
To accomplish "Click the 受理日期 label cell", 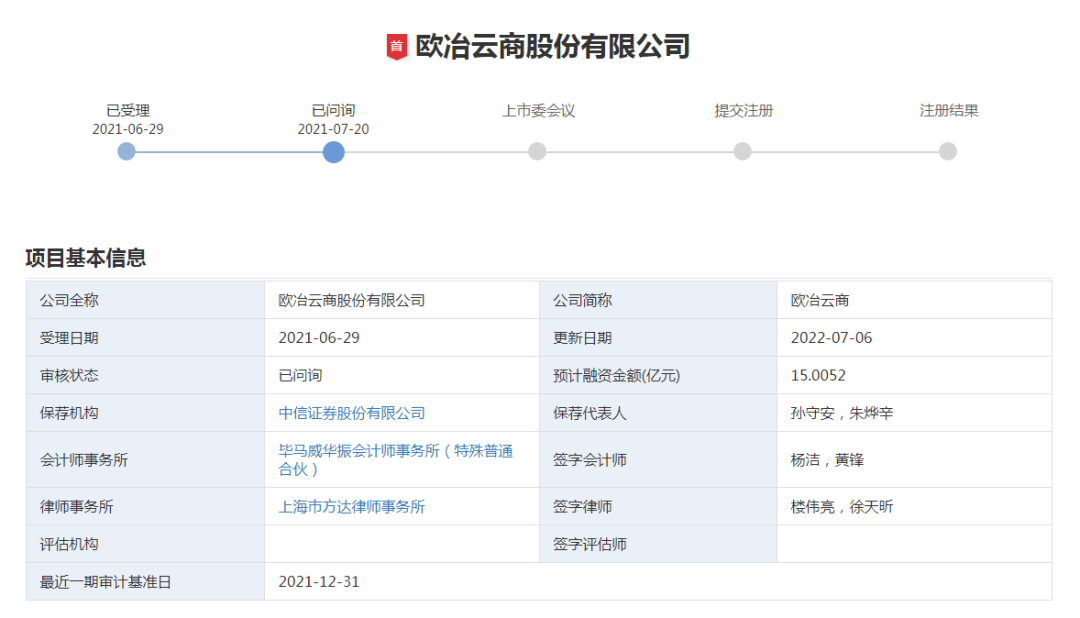I will 145,338.
